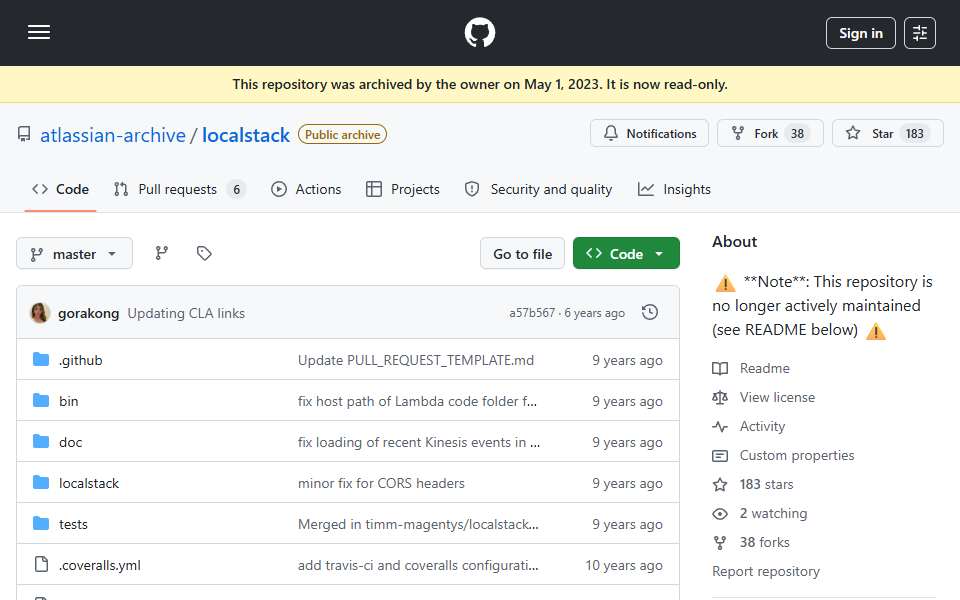Go to GitHub homepage via Octocat logo
960x600 pixels.
point(479,32)
